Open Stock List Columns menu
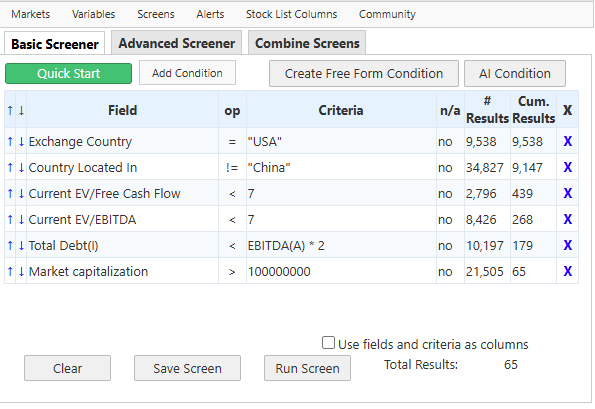595x409 pixels. (291, 14)
